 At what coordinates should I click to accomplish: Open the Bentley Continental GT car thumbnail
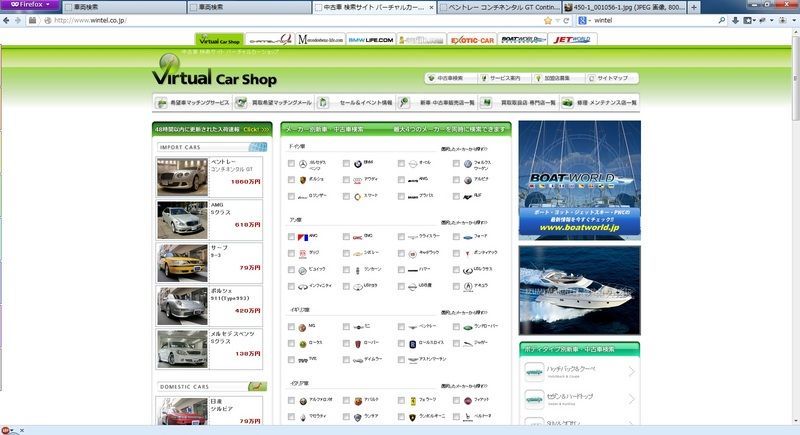[182, 175]
